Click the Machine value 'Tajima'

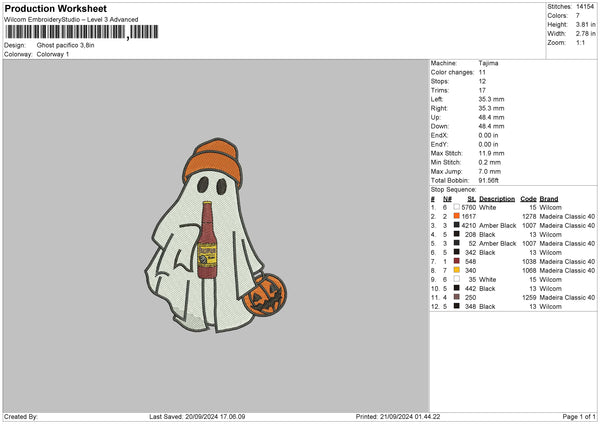click(488, 63)
